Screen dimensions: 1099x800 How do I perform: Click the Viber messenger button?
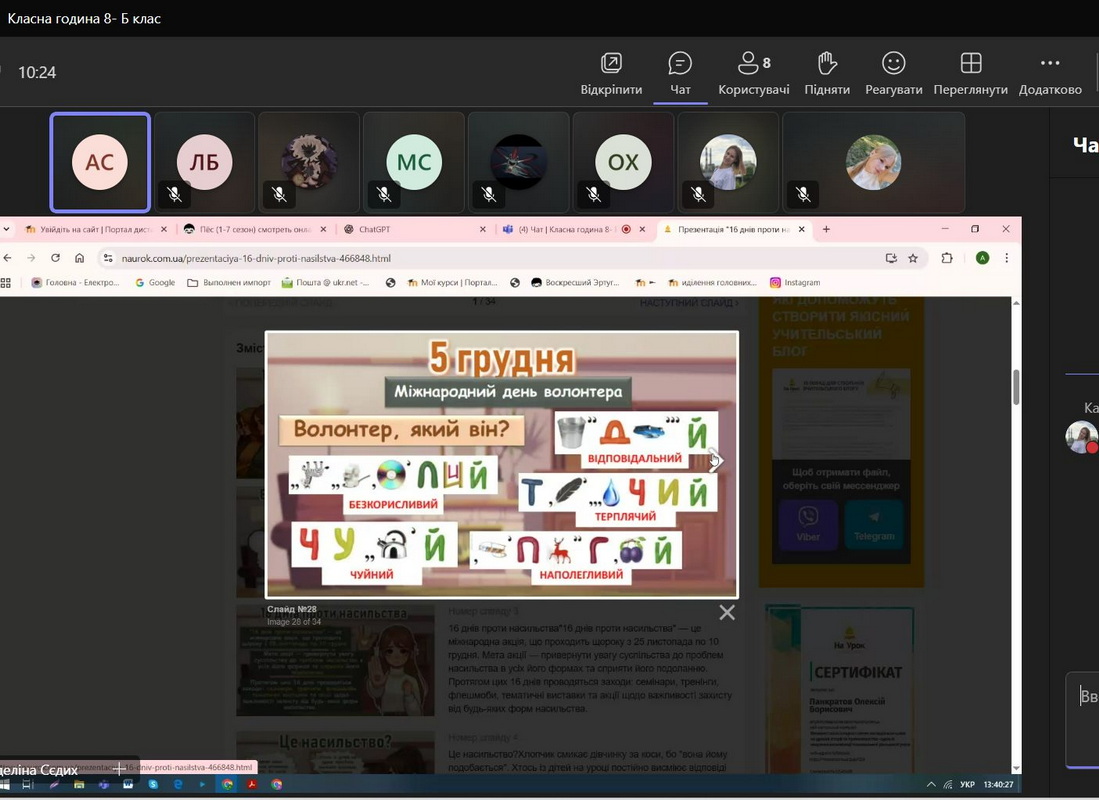tap(808, 525)
